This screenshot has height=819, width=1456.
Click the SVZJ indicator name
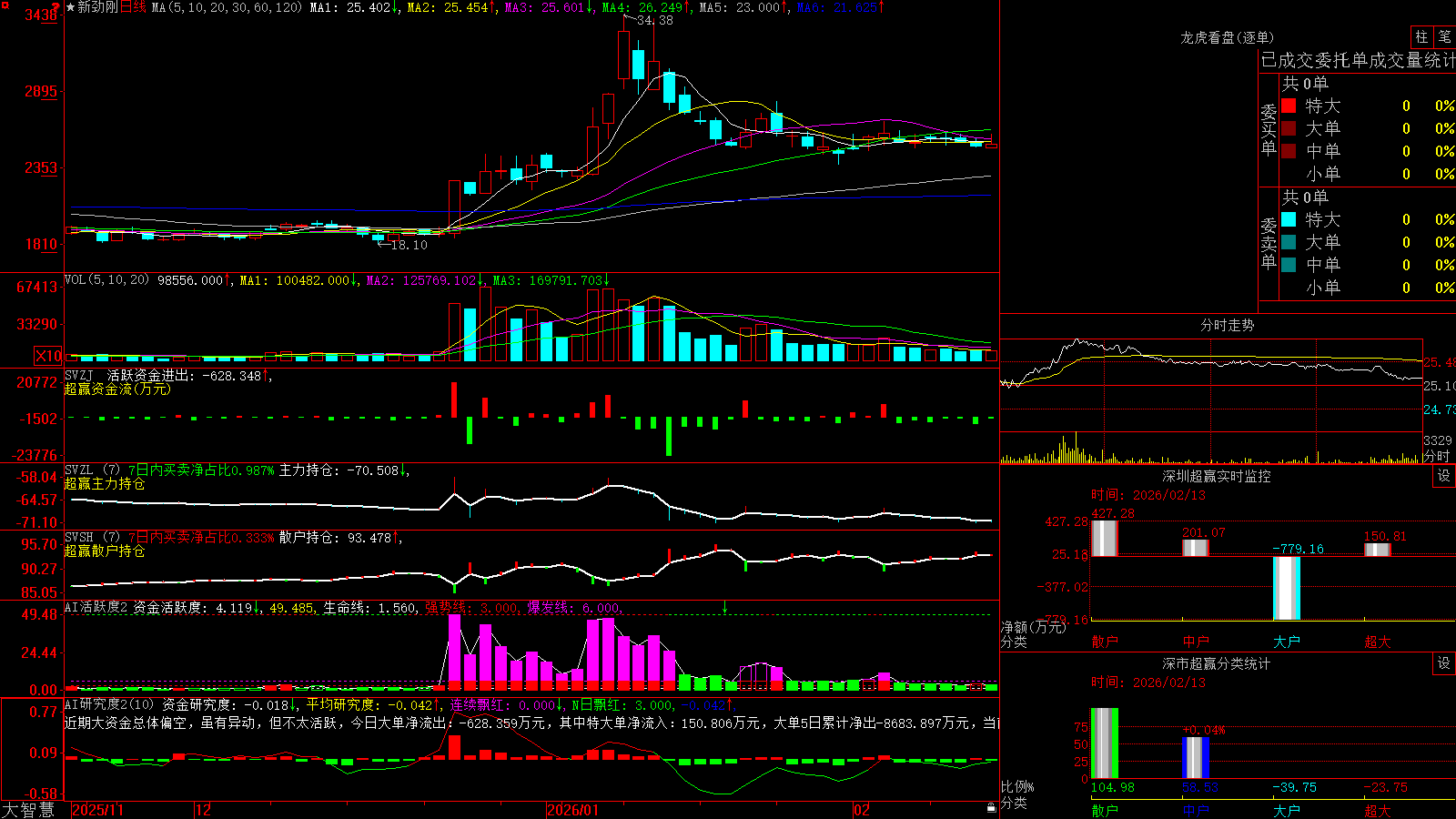pos(78,375)
